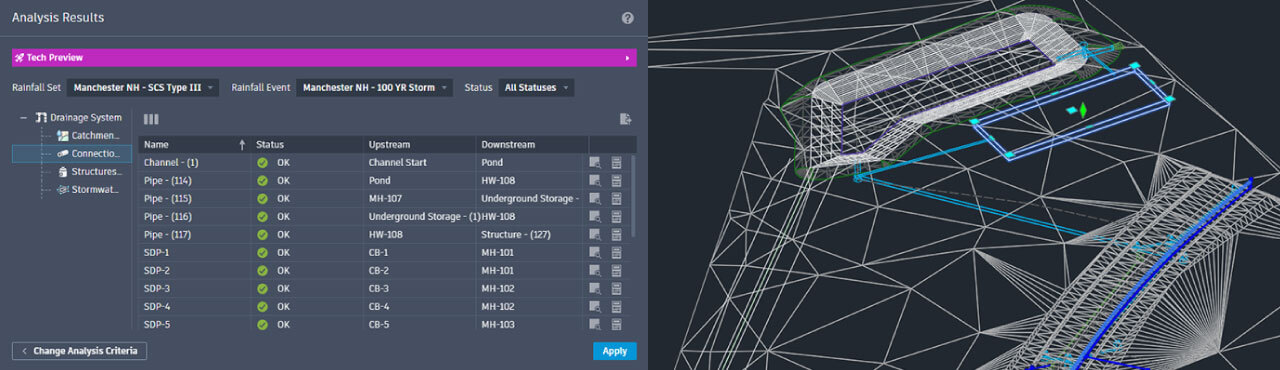Open the Status filter dropdown

pyautogui.click(x=536, y=88)
